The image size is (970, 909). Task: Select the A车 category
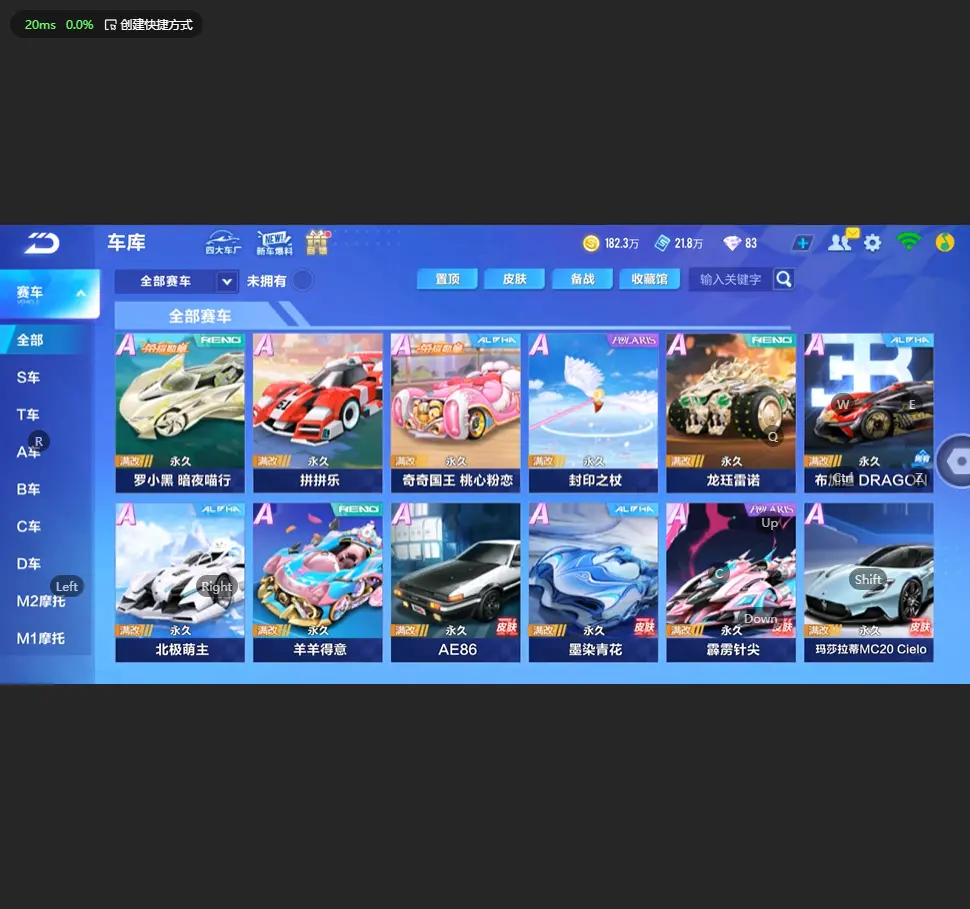[x=28, y=452]
